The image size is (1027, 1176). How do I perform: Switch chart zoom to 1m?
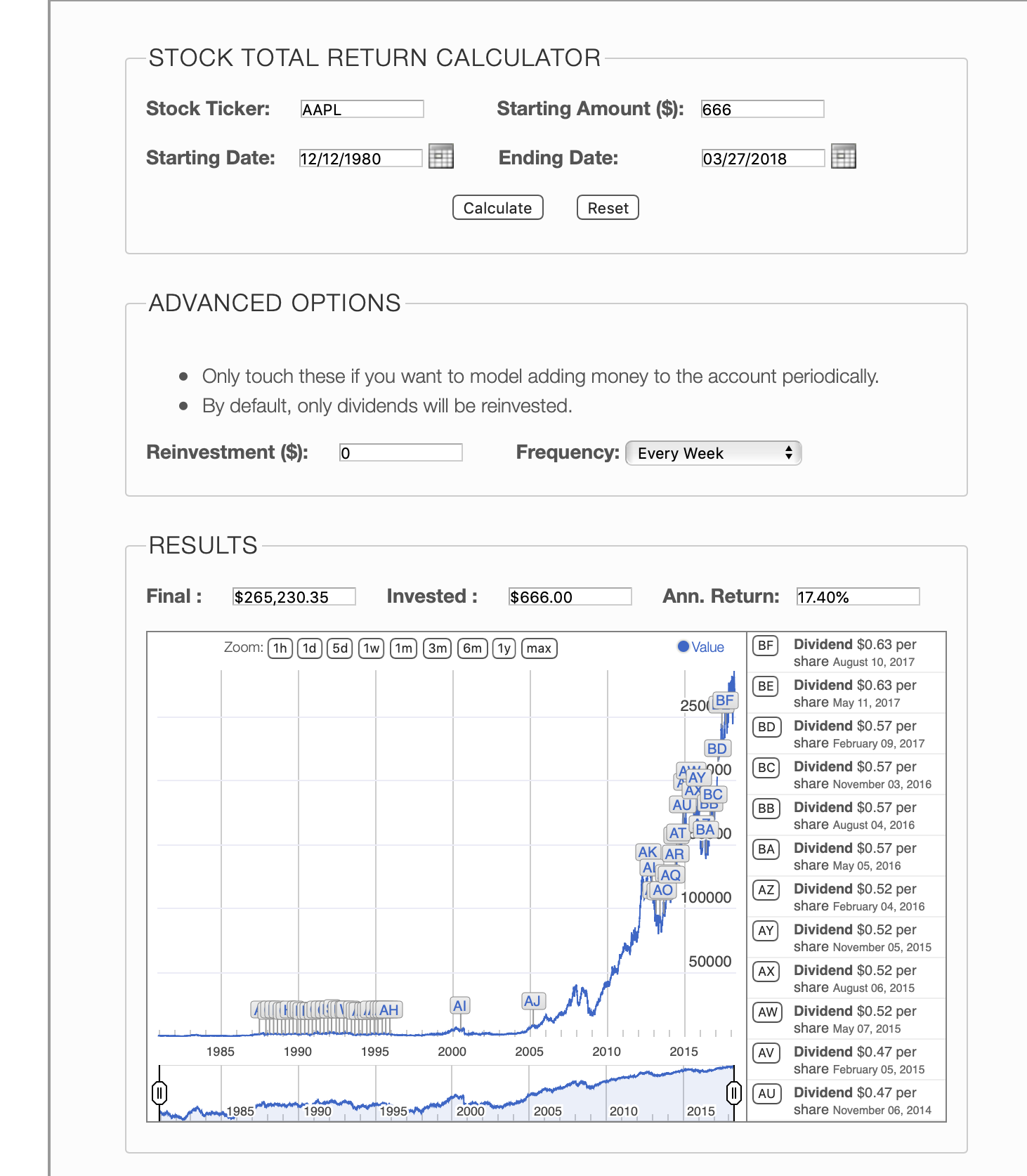click(404, 648)
